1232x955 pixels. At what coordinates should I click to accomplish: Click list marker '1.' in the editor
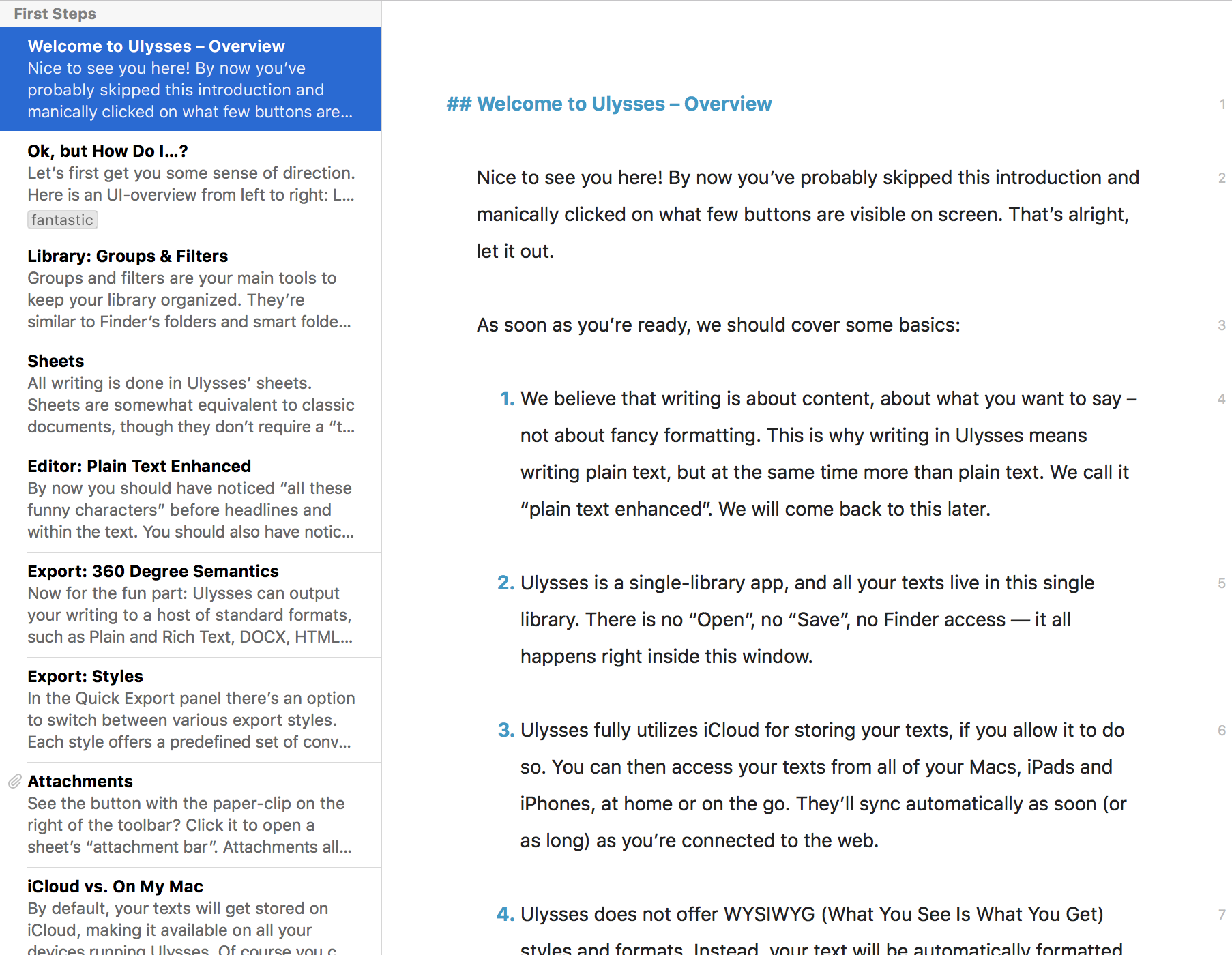pyautogui.click(x=507, y=398)
